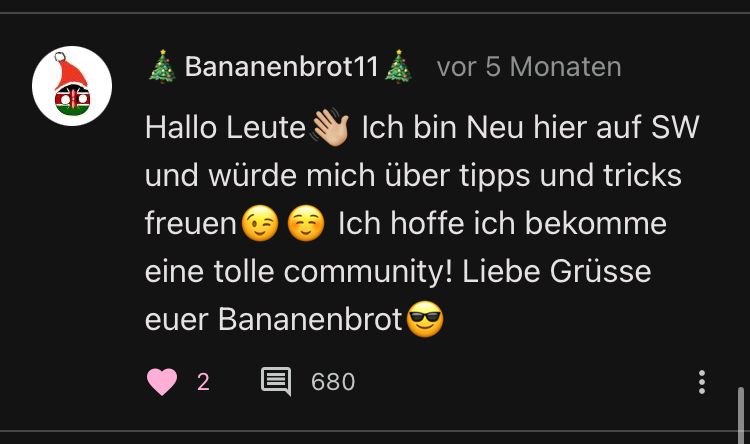Screen dimensions: 750x444
Task: Click the Santa hat on the avatar
Action: point(70,70)
